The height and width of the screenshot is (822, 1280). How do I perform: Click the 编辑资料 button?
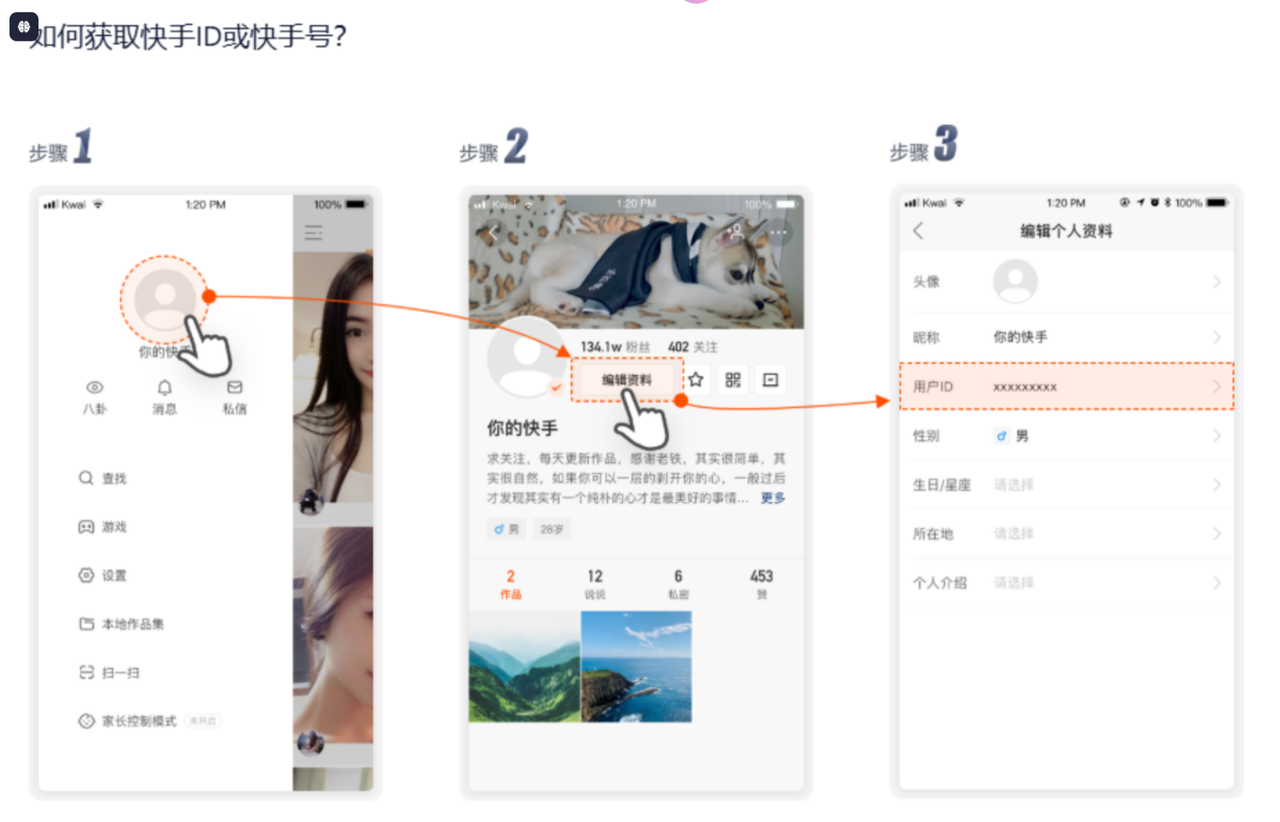627,380
